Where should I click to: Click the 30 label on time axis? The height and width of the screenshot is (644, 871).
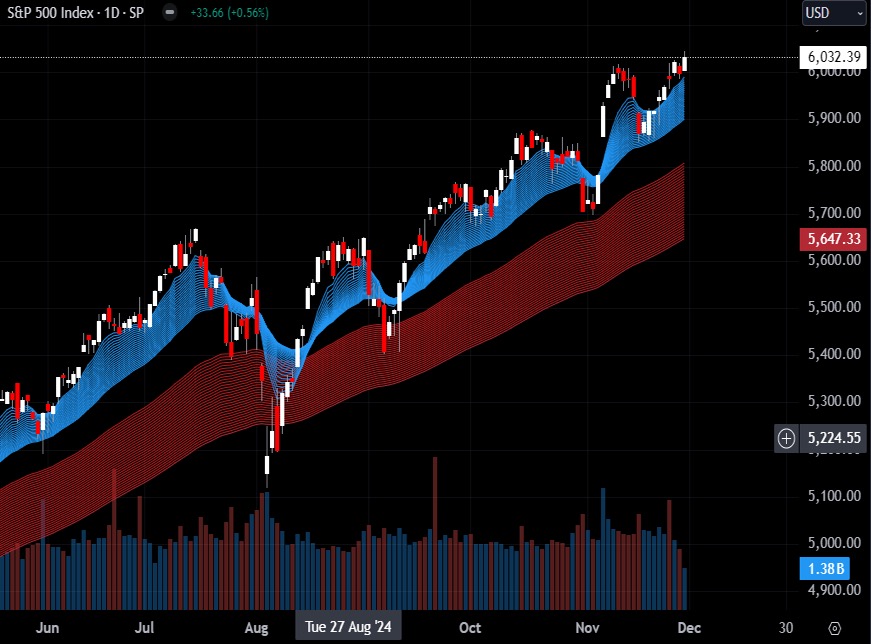[786, 627]
